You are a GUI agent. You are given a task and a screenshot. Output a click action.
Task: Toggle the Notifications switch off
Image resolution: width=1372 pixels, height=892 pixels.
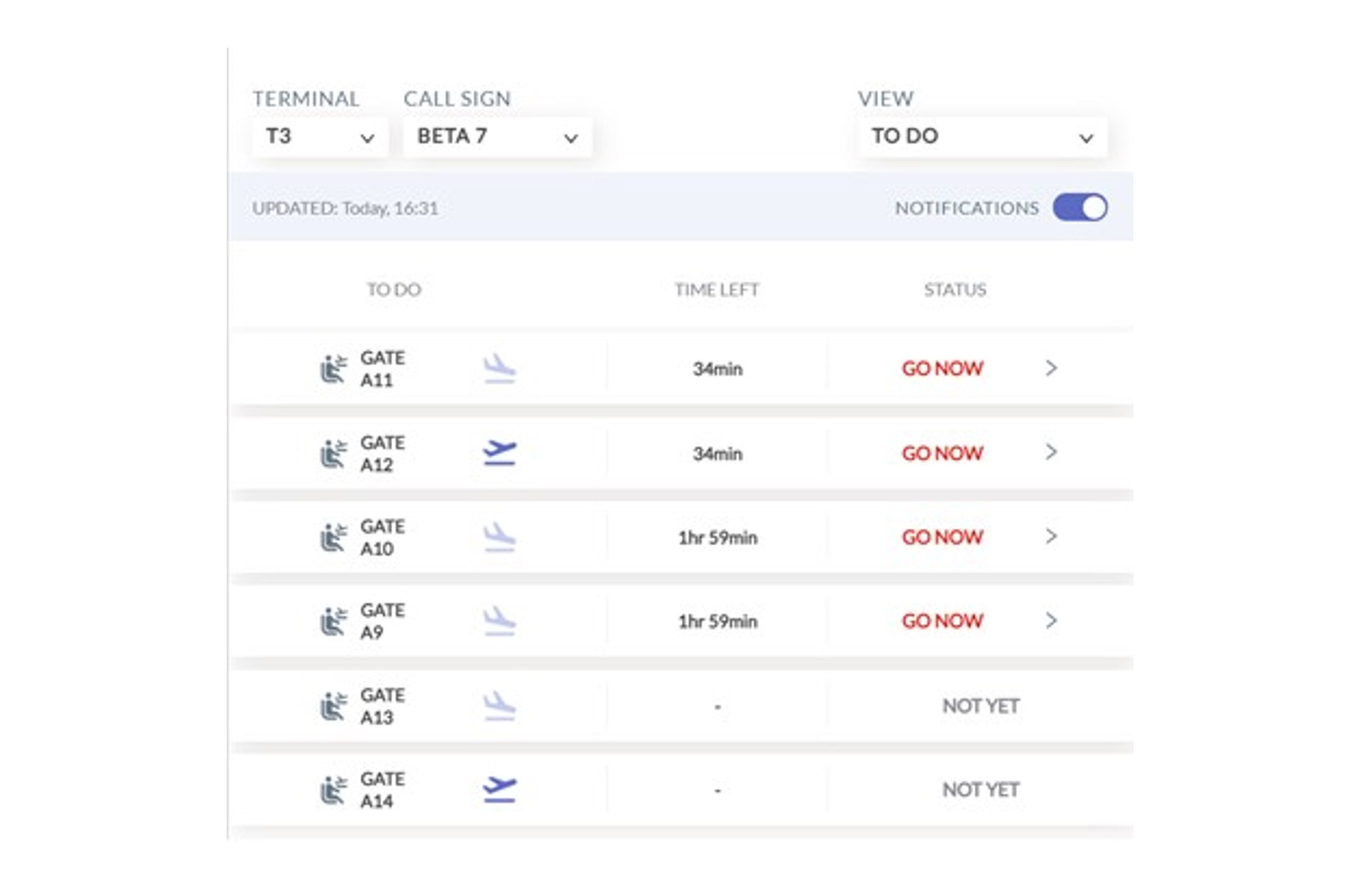[x=1080, y=207]
